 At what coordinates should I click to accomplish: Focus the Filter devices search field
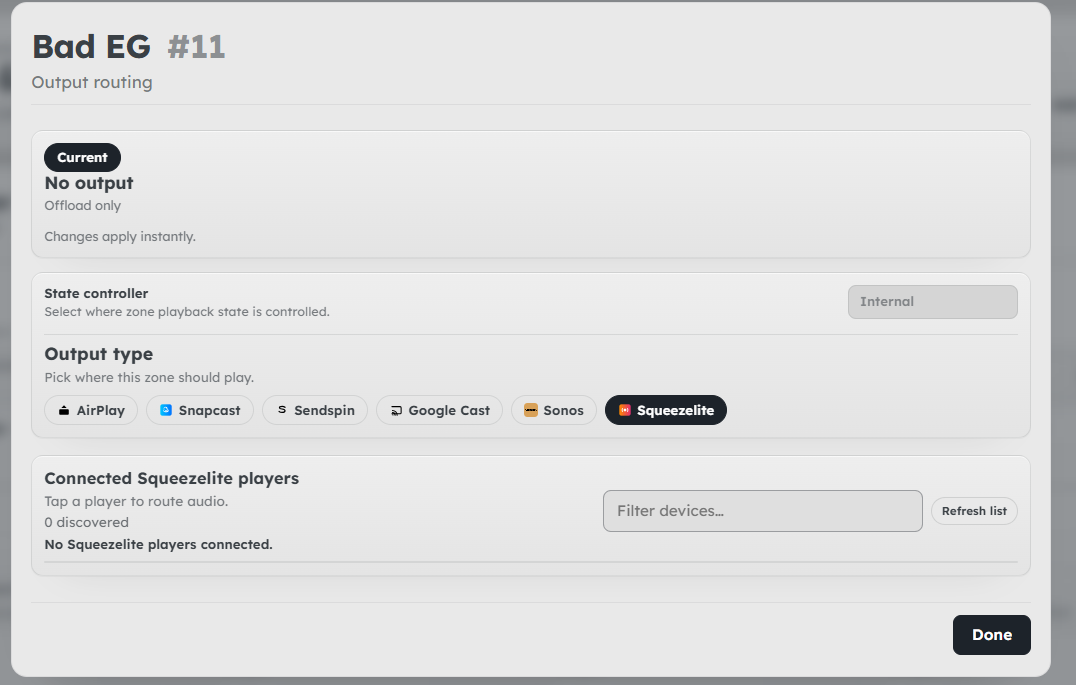[x=762, y=511]
